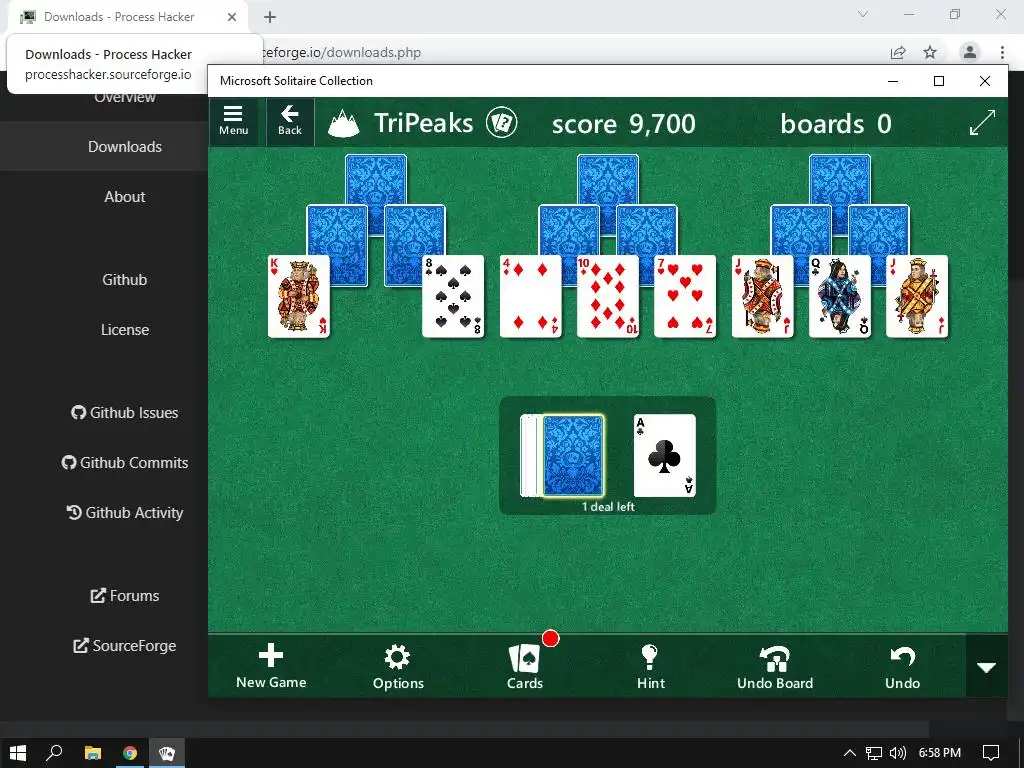Enter full screen with the expand arrows
The width and height of the screenshot is (1024, 768).
tap(982, 123)
